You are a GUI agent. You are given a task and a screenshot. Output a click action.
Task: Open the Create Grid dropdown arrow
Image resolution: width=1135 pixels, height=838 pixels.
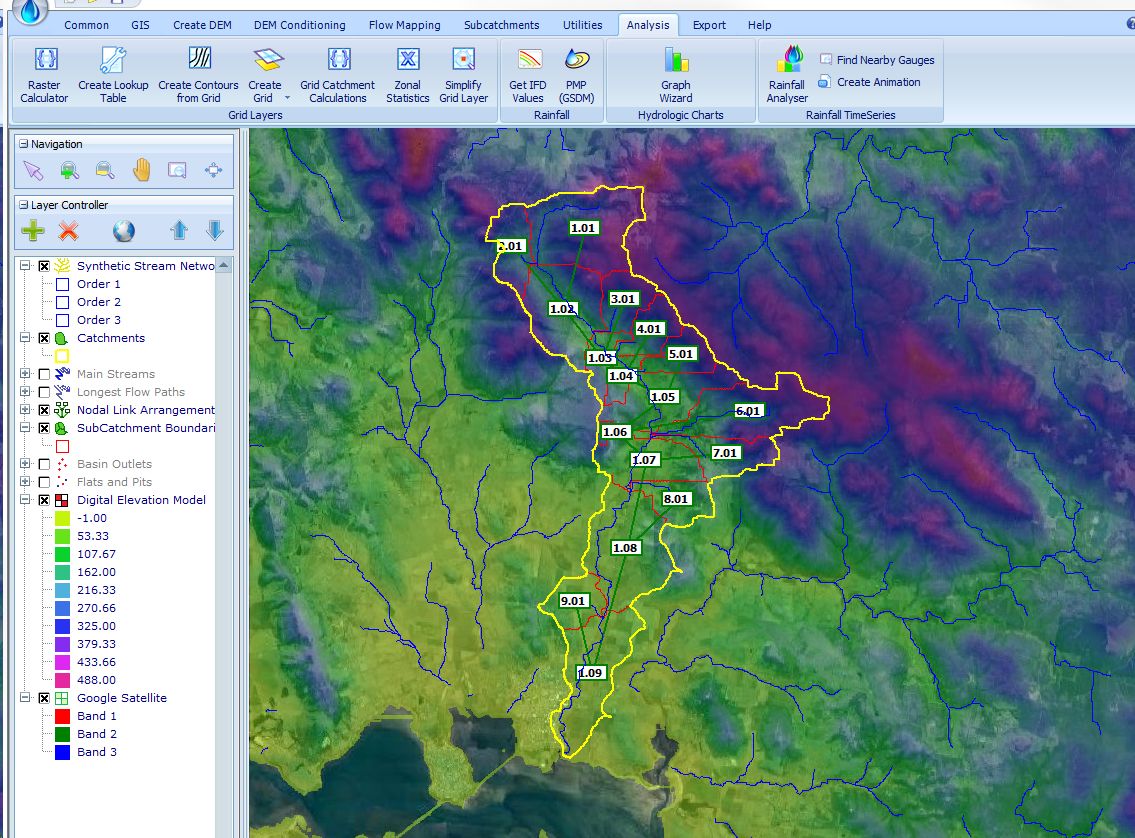pos(287,98)
